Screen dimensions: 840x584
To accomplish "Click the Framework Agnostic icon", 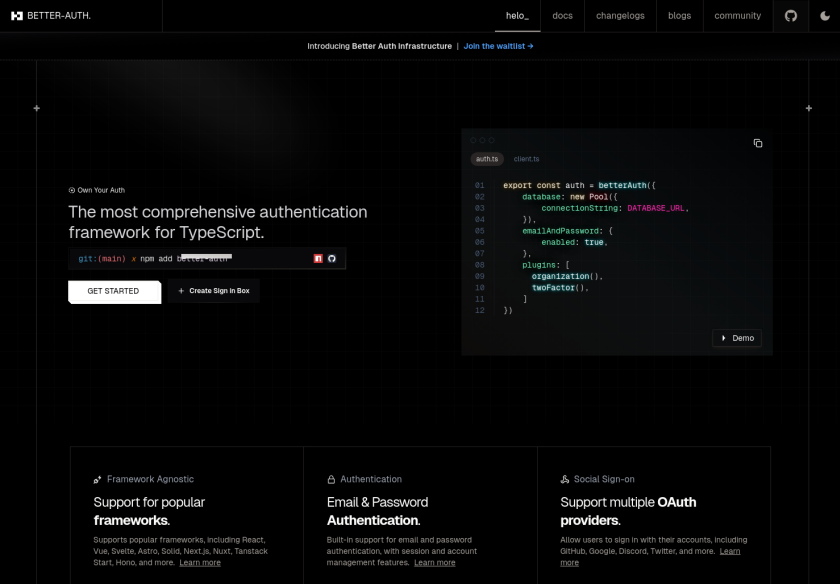I will tap(98, 480).
